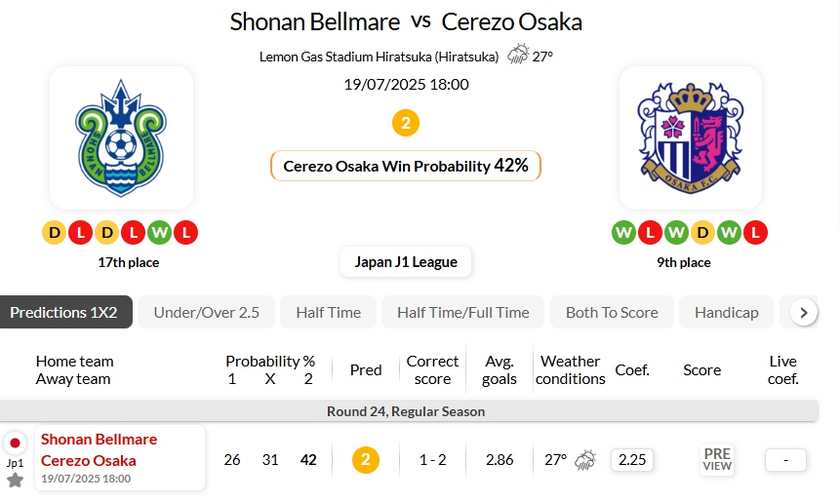Image resolution: width=840 pixels, height=501 pixels.
Task: Click Cerezo Osaka's first green W badge
Action: pyautogui.click(x=624, y=233)
